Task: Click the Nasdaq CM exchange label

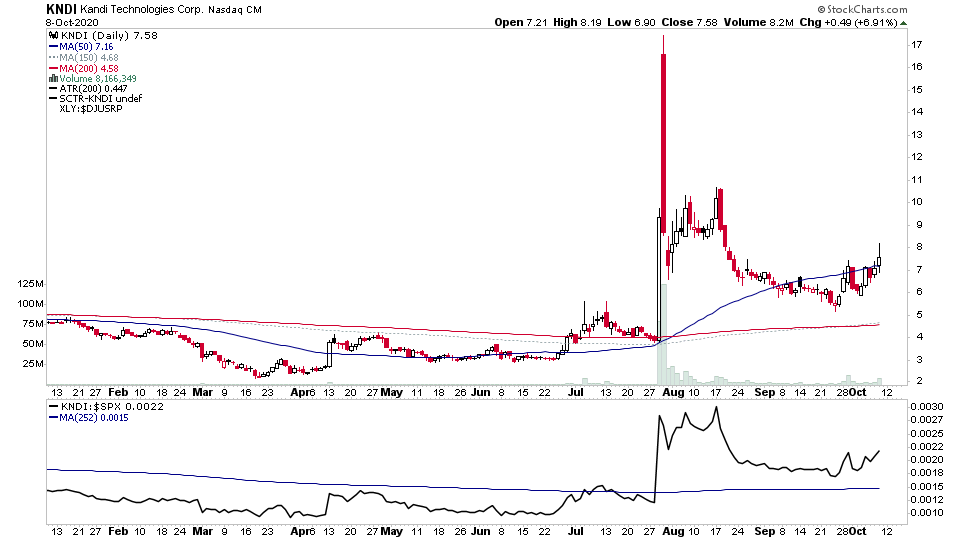Action: 234,10
